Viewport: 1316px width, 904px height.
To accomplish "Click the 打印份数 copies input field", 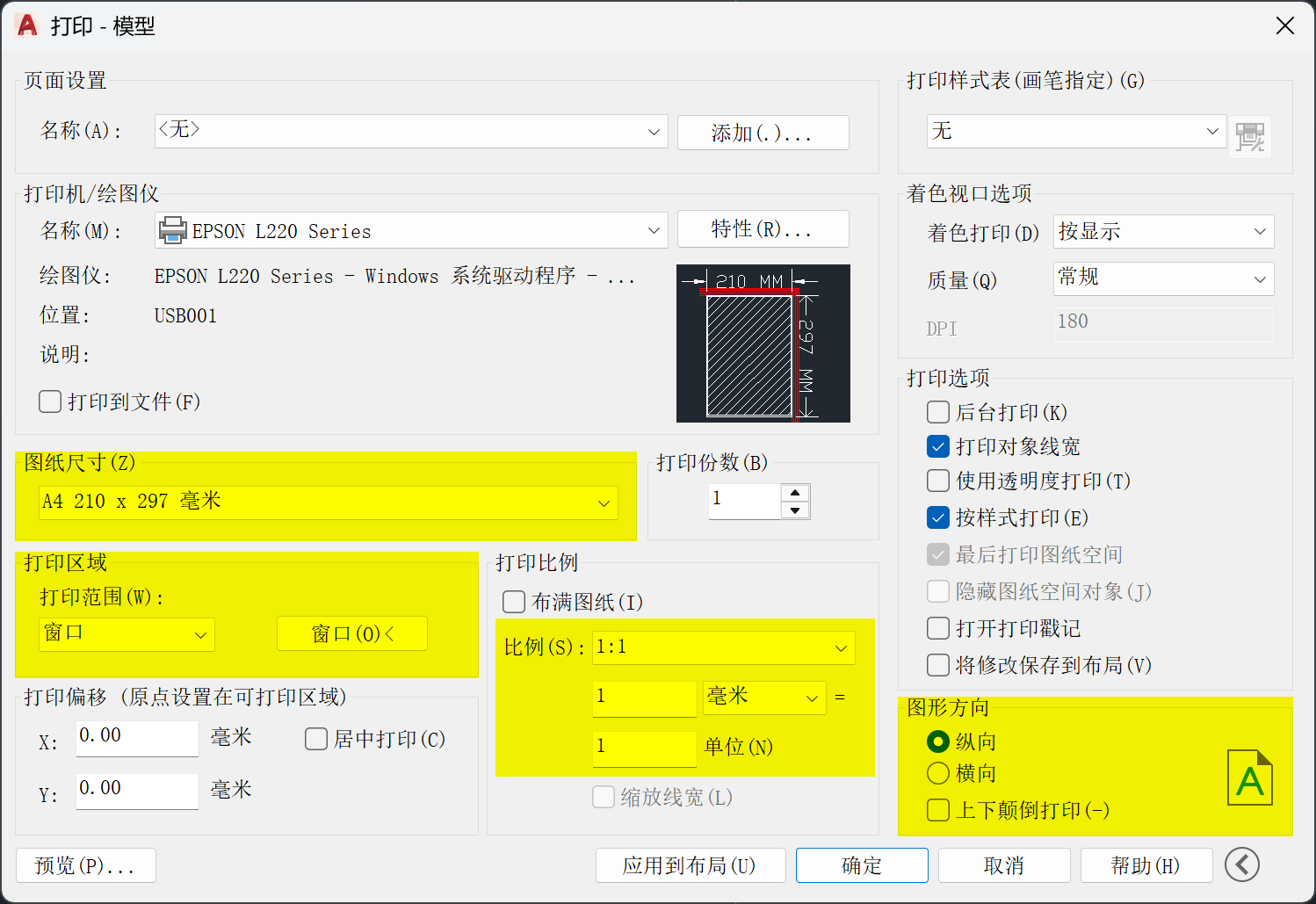I will pyautogui.click(x=745, y=501).
